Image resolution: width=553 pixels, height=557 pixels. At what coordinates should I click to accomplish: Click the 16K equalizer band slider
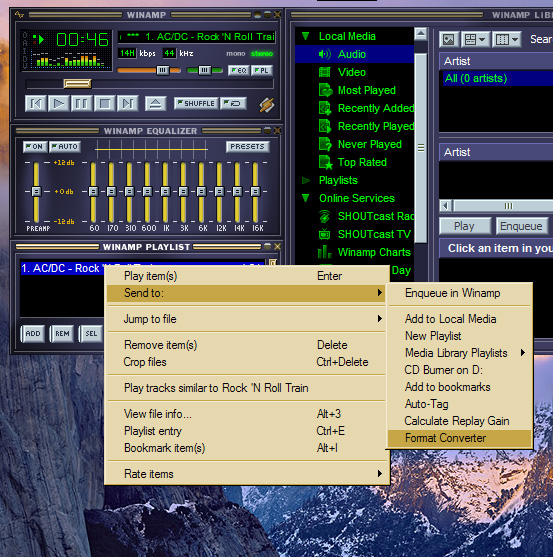coord(255,192)
